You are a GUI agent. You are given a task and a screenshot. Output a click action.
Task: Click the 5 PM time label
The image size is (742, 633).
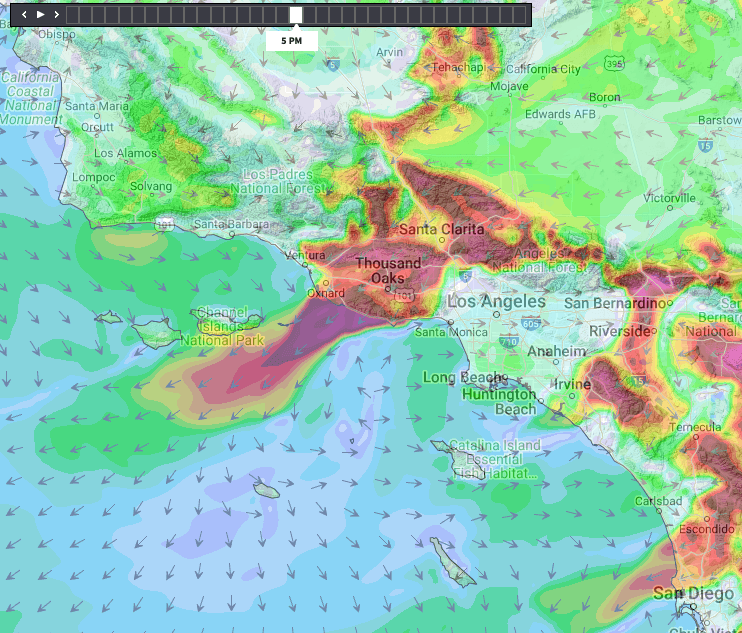click(x=292, y=41)
